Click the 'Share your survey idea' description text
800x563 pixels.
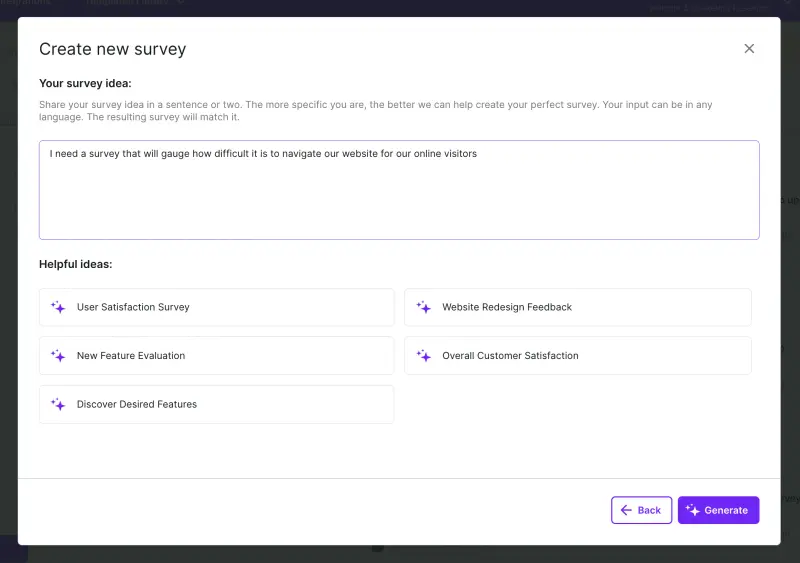376,111
